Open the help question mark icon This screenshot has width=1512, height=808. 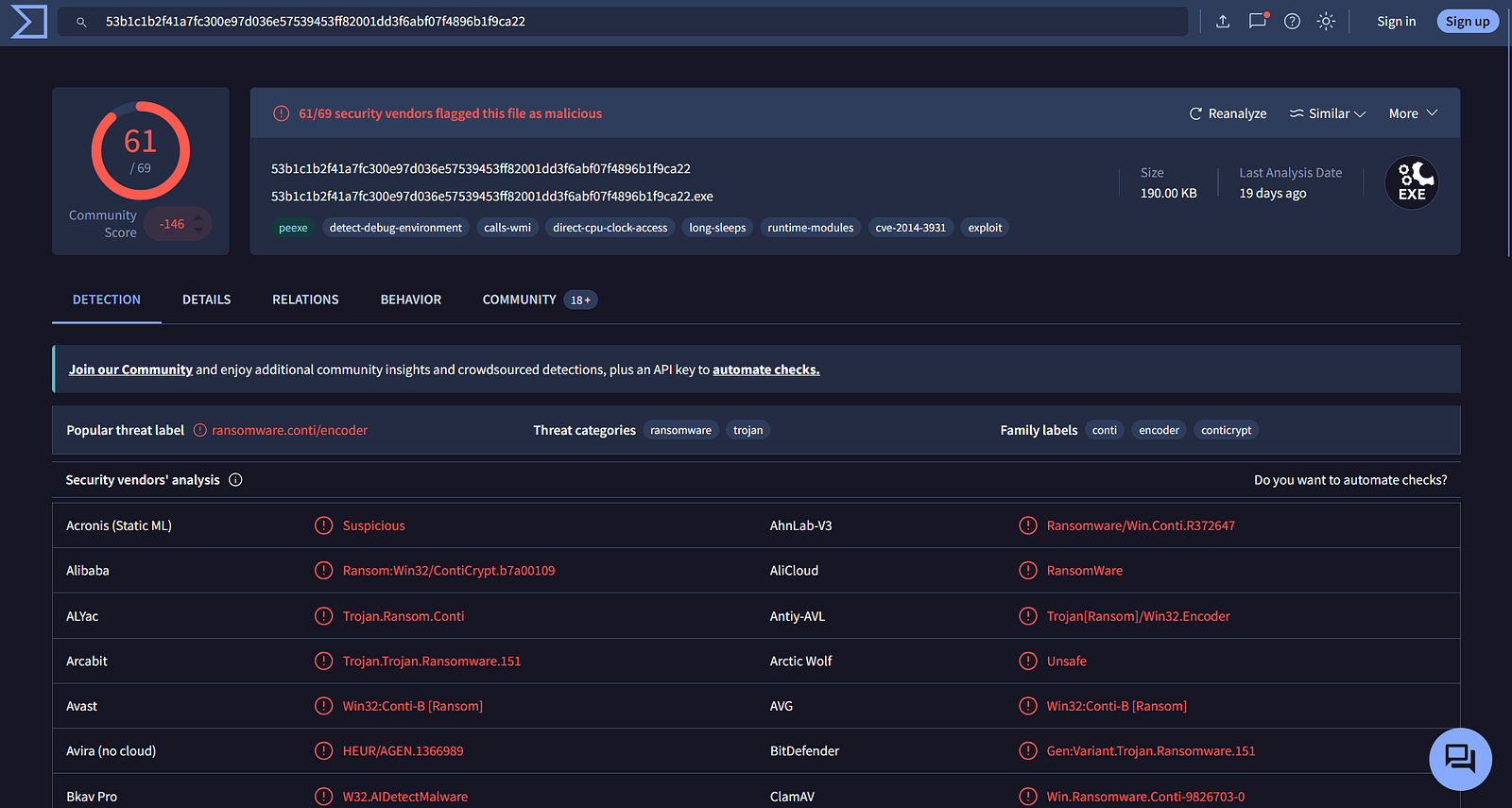(x=1292, y=21)
